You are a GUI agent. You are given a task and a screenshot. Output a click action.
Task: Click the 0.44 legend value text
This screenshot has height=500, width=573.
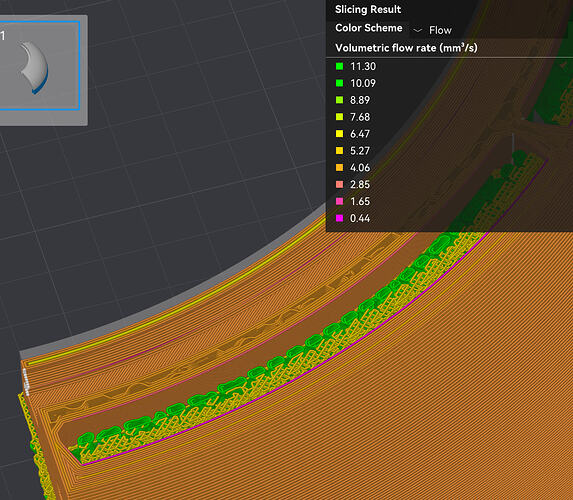[360, 218]
